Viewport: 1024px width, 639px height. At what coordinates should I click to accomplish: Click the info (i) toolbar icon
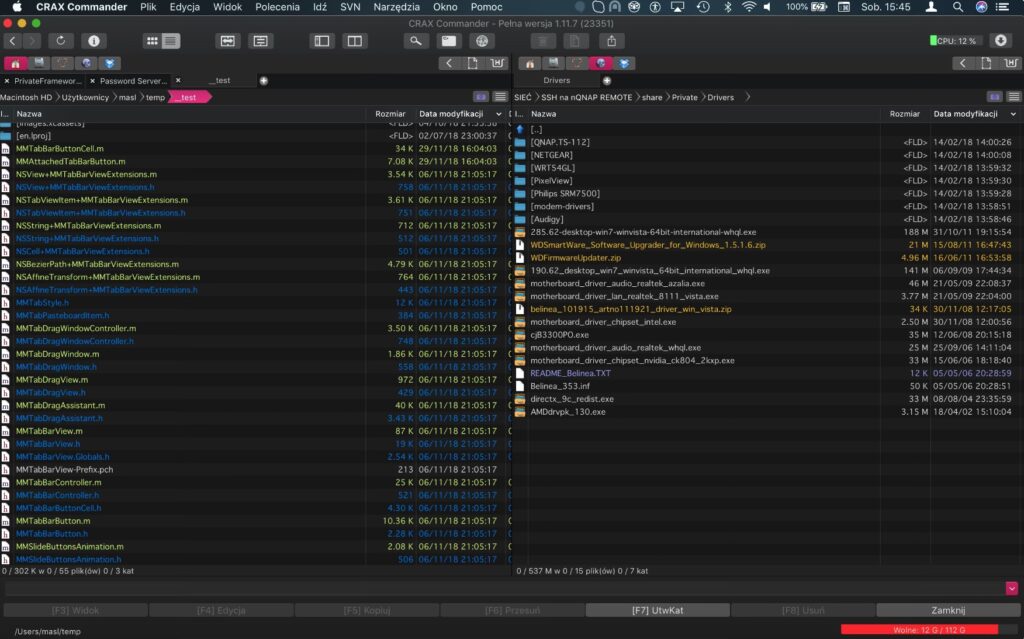[92, 41]
